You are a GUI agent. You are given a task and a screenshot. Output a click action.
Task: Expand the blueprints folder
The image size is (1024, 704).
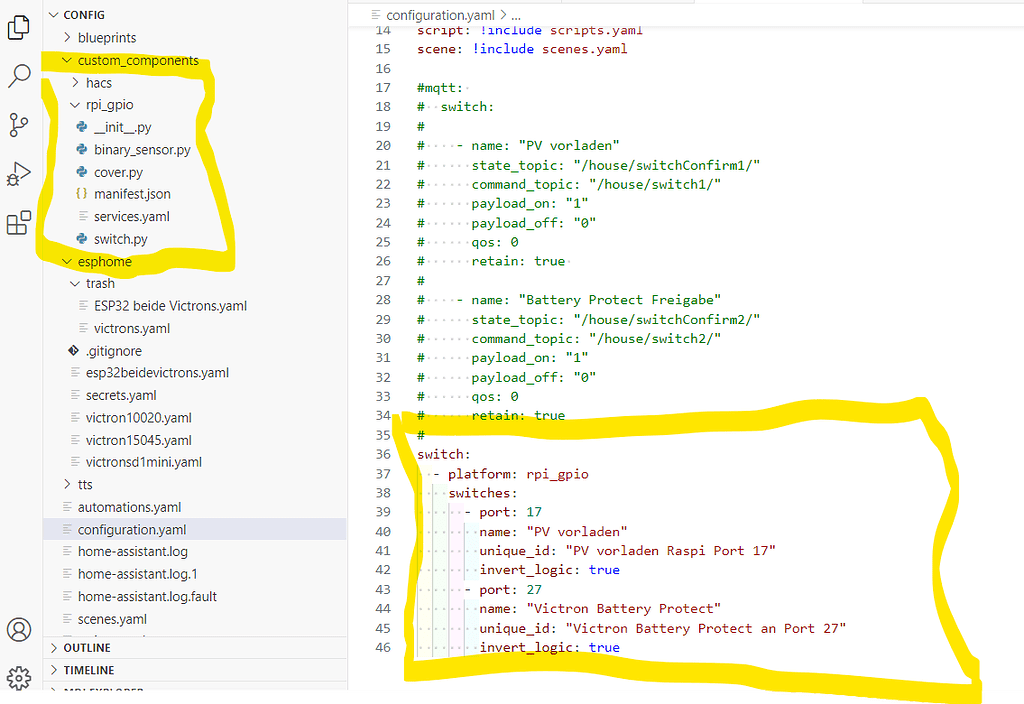click(x=67, y=38)
